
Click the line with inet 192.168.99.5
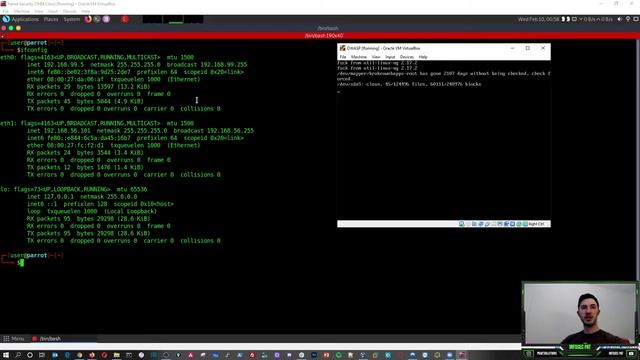point(137,64)
